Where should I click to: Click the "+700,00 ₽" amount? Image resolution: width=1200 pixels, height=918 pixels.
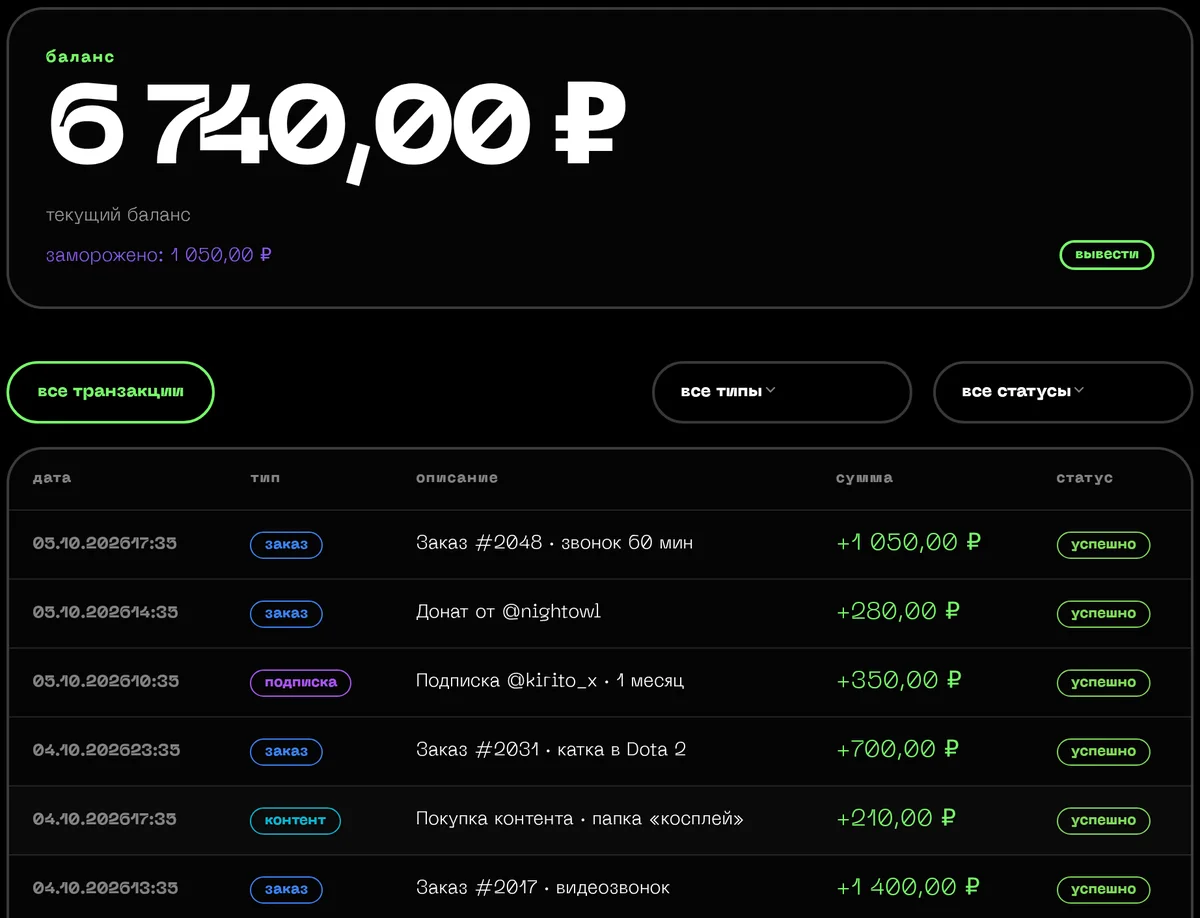click(897, 750)
